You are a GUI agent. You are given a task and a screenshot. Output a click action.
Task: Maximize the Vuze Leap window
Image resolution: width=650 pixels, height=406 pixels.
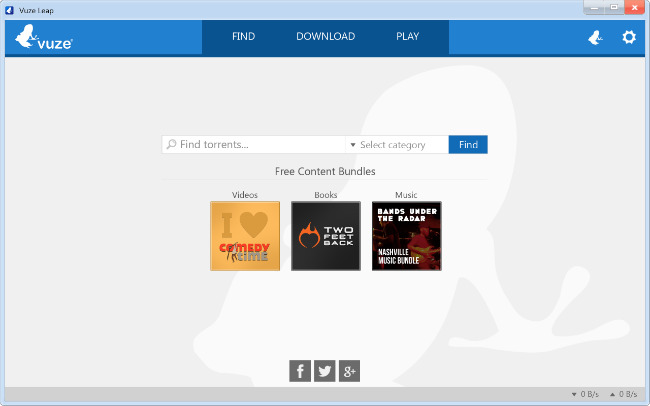pos(614,8)
